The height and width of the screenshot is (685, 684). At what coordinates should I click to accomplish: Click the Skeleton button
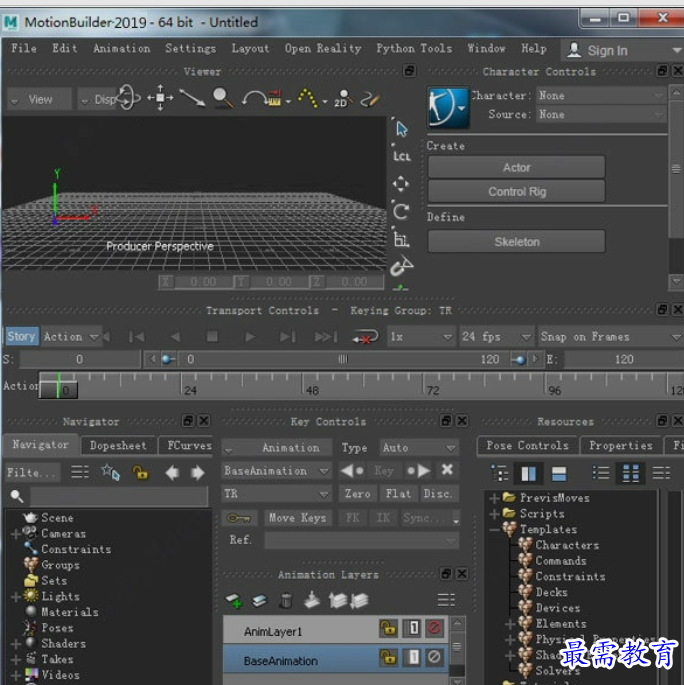pyautogui.click(x=517, y=242)
